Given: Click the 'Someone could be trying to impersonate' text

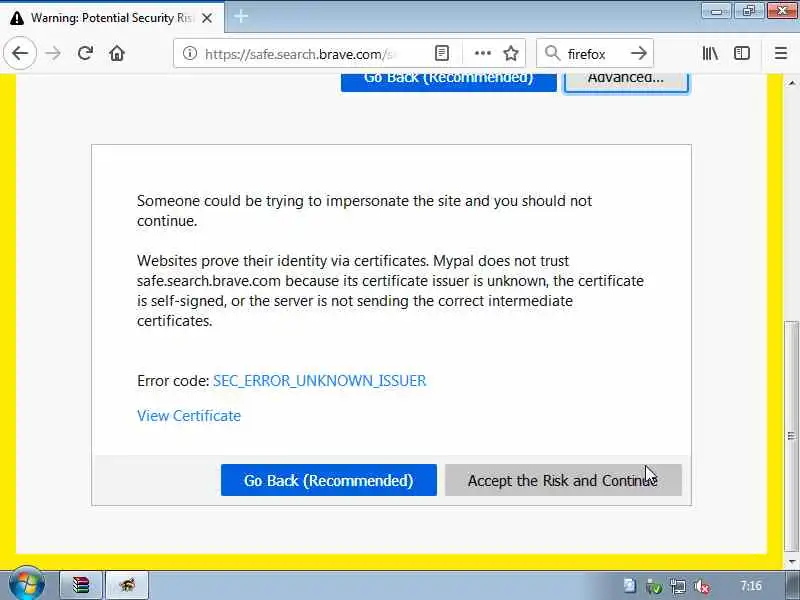Looking at the screenshot, I should pyautogui.click(x=364, y=211).
